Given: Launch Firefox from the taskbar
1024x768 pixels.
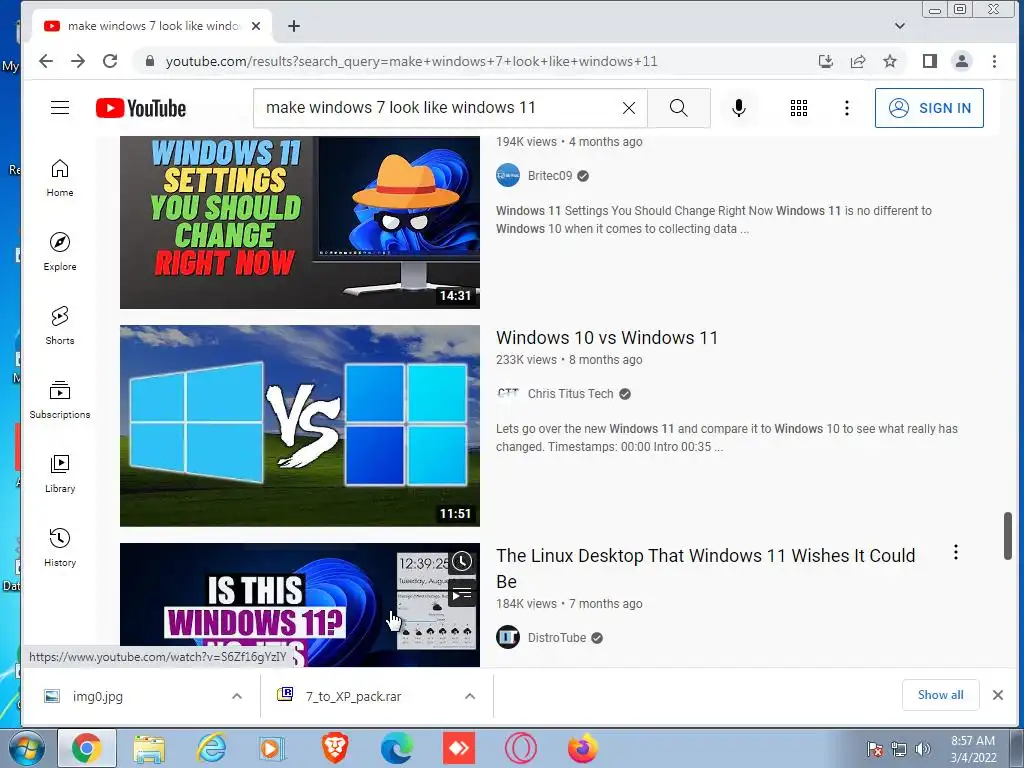Looking at the screenshot, I should [x=583, y=748].
